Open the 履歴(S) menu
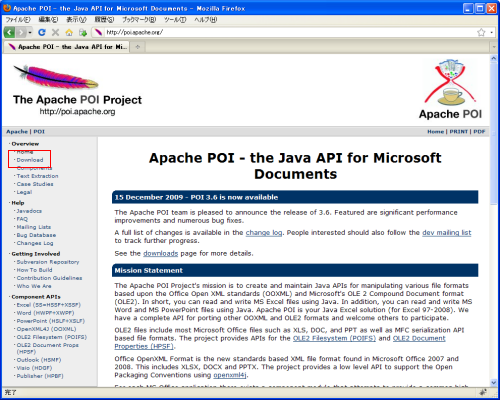The height and width of the screenshot is (400, 500). click(104, 20)
